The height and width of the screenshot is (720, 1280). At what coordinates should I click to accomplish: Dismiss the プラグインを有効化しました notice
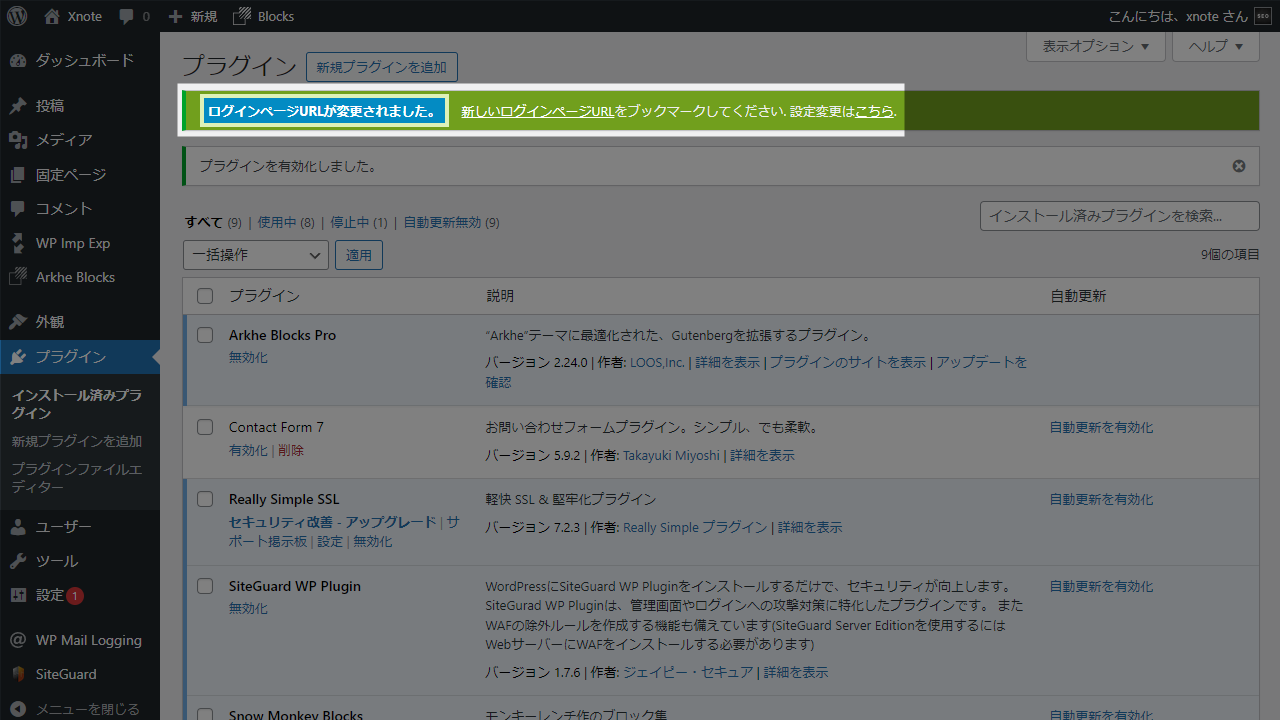pos(1239,166)
